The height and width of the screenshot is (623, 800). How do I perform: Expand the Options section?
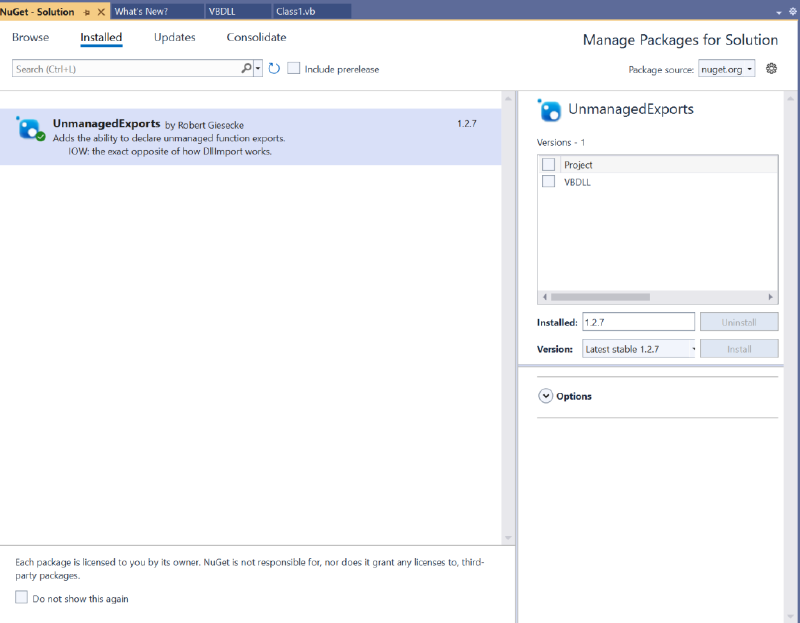pyautogui.click(x=545, y=396)
